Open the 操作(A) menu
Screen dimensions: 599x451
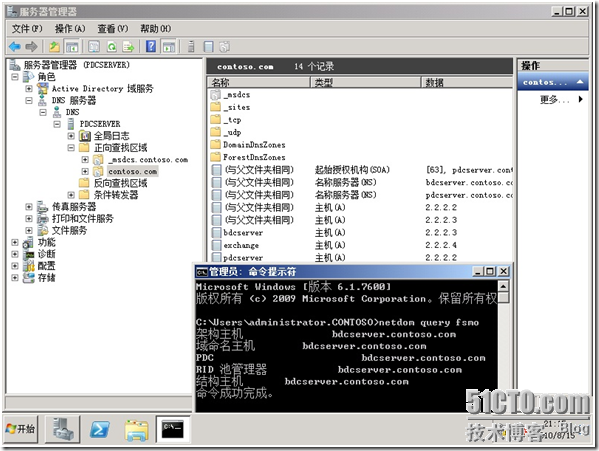(70, 29)
